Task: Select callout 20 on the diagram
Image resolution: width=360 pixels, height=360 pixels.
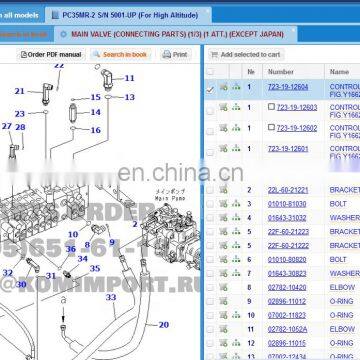Action: [x=164, y=324]
